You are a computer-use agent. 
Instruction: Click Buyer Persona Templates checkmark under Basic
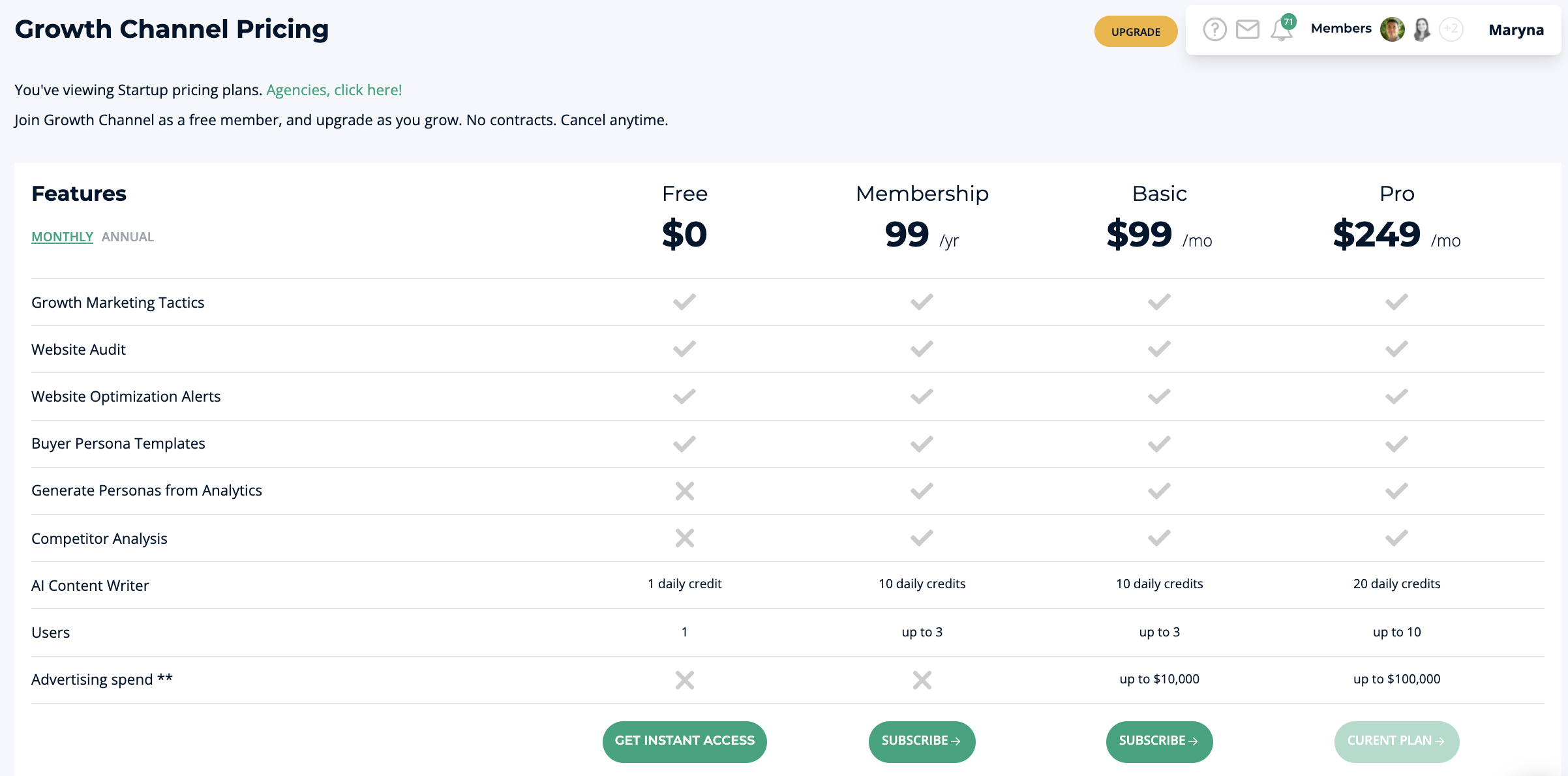click(1159, 444)
